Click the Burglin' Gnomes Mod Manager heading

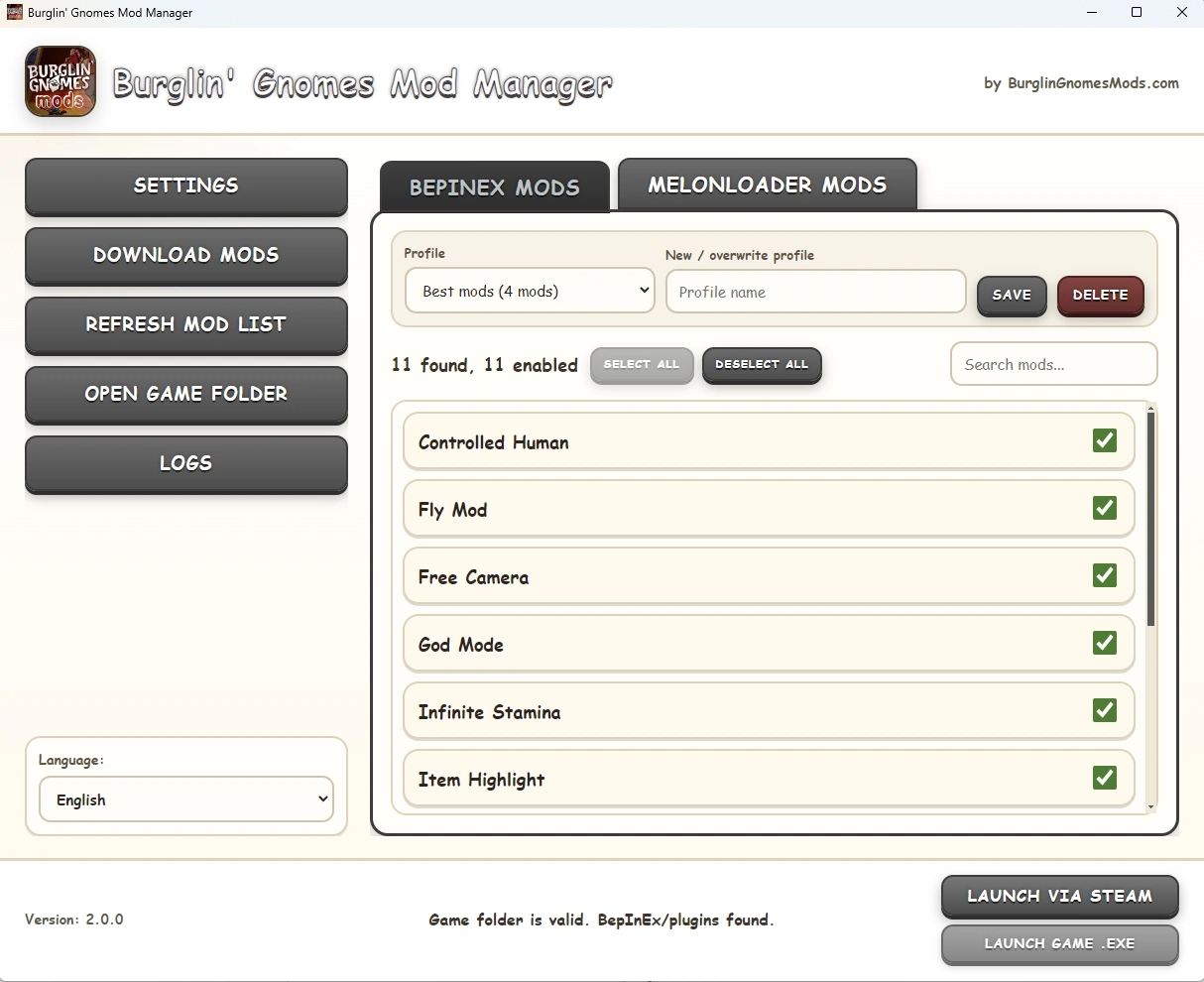point(362,85)
